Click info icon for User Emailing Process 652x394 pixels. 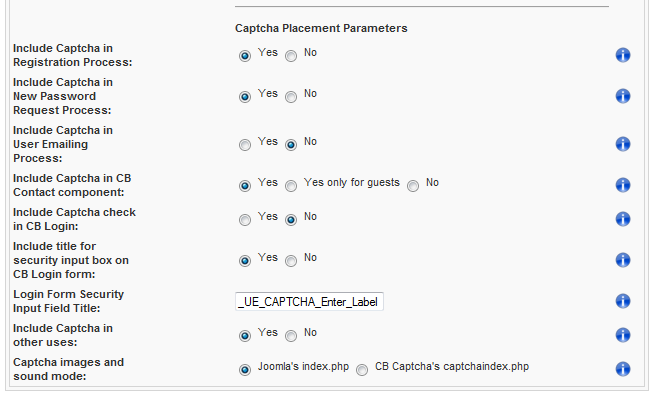click(622, 144)
